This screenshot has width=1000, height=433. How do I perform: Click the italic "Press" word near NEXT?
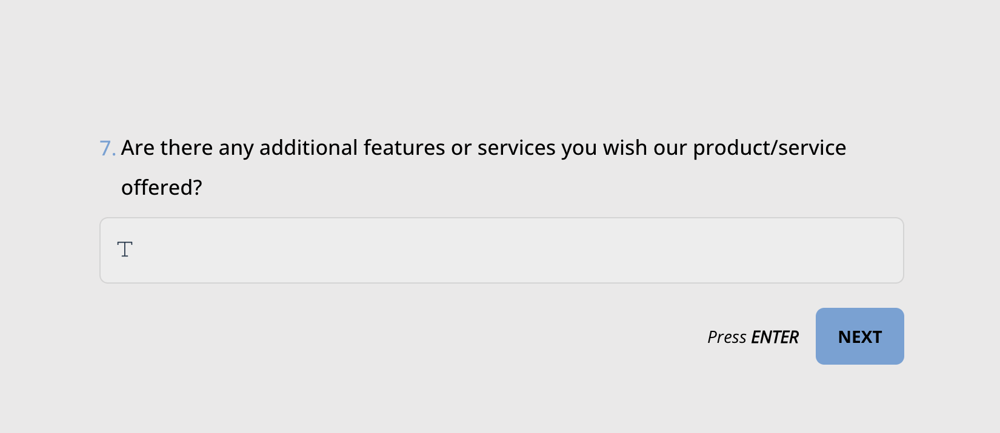point(727,337)
